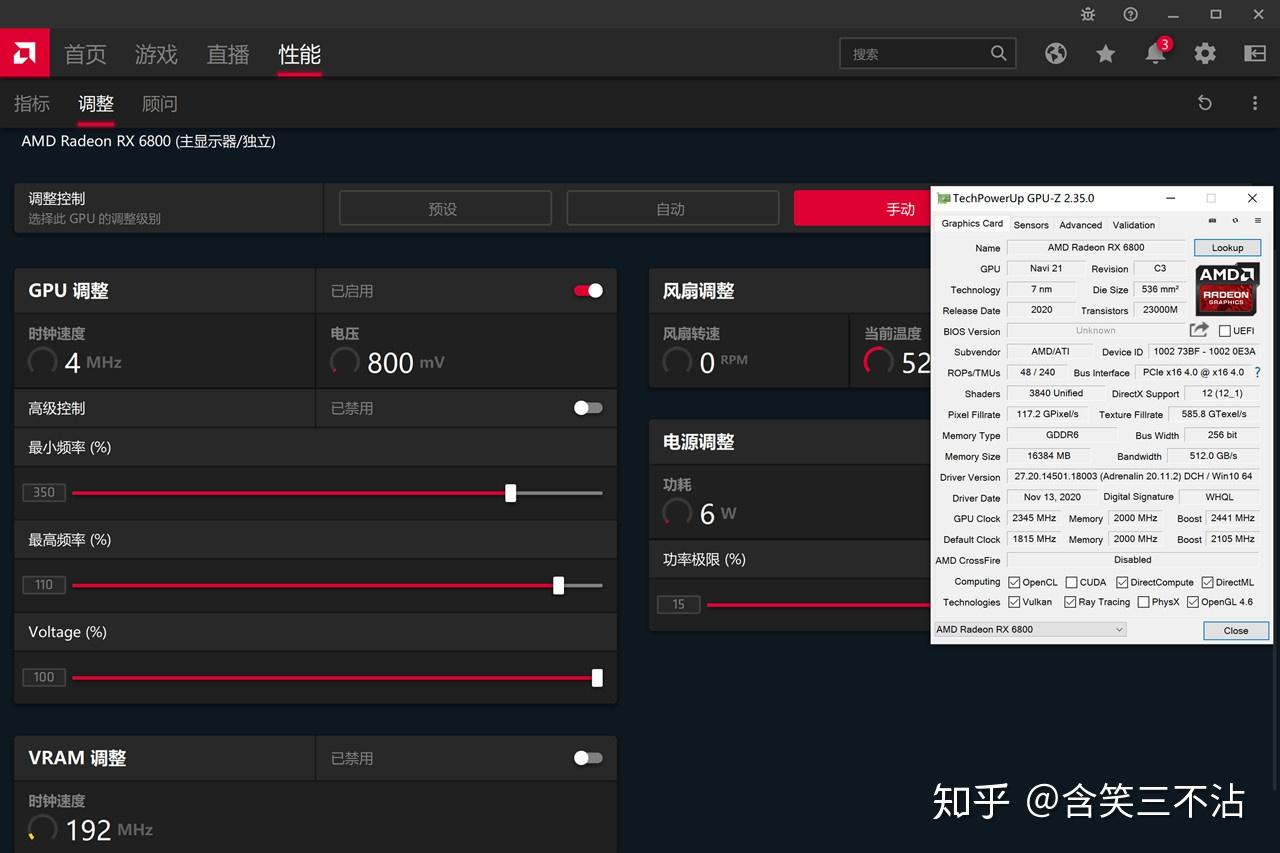Choose the 自动 tuning button
The height and width of the screenshot is (853, 1280).
pyautogui.click(x=673, y=208)
